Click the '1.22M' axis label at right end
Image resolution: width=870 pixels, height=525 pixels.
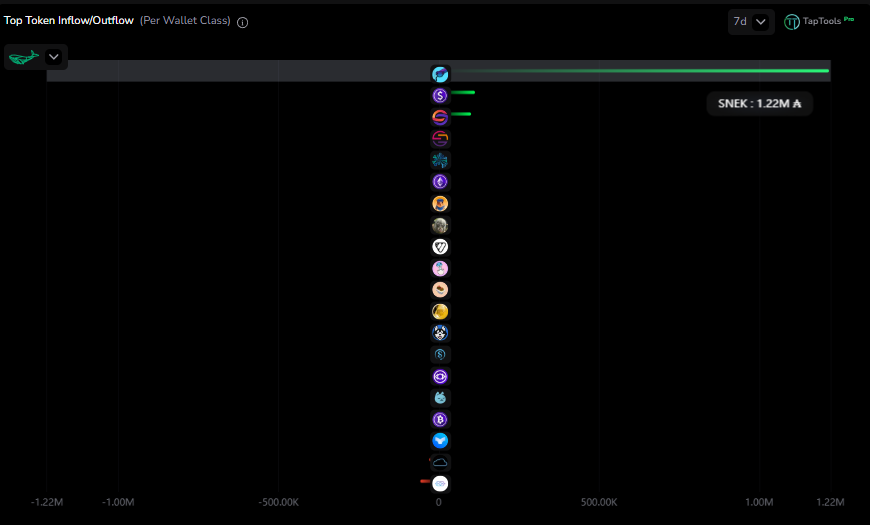830,502
